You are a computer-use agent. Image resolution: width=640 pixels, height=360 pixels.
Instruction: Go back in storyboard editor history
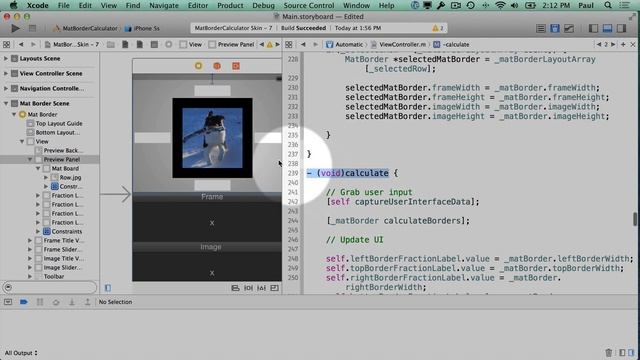point(21,44)
